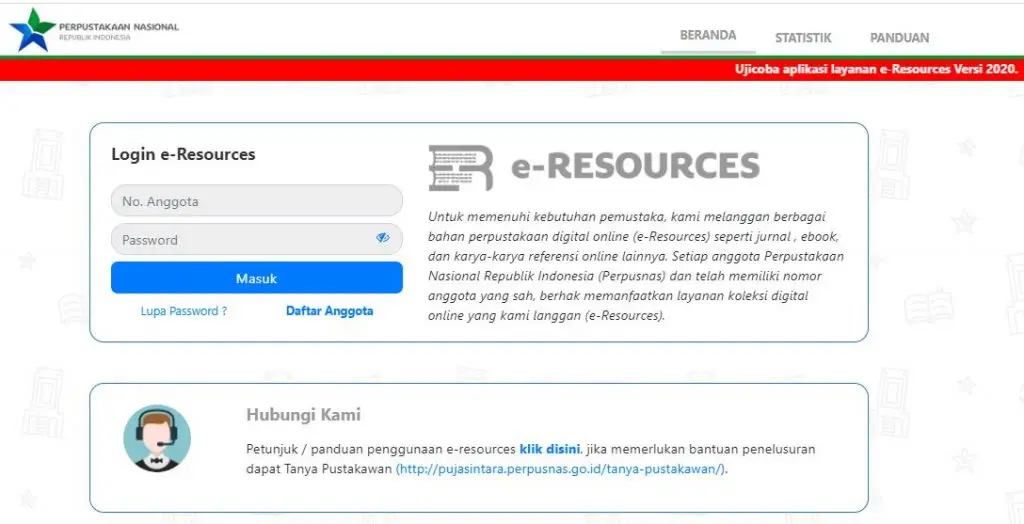Open the pujasintara tanya-pustakawan URL
1024x524 pixels.
click(x=561, y=468)
